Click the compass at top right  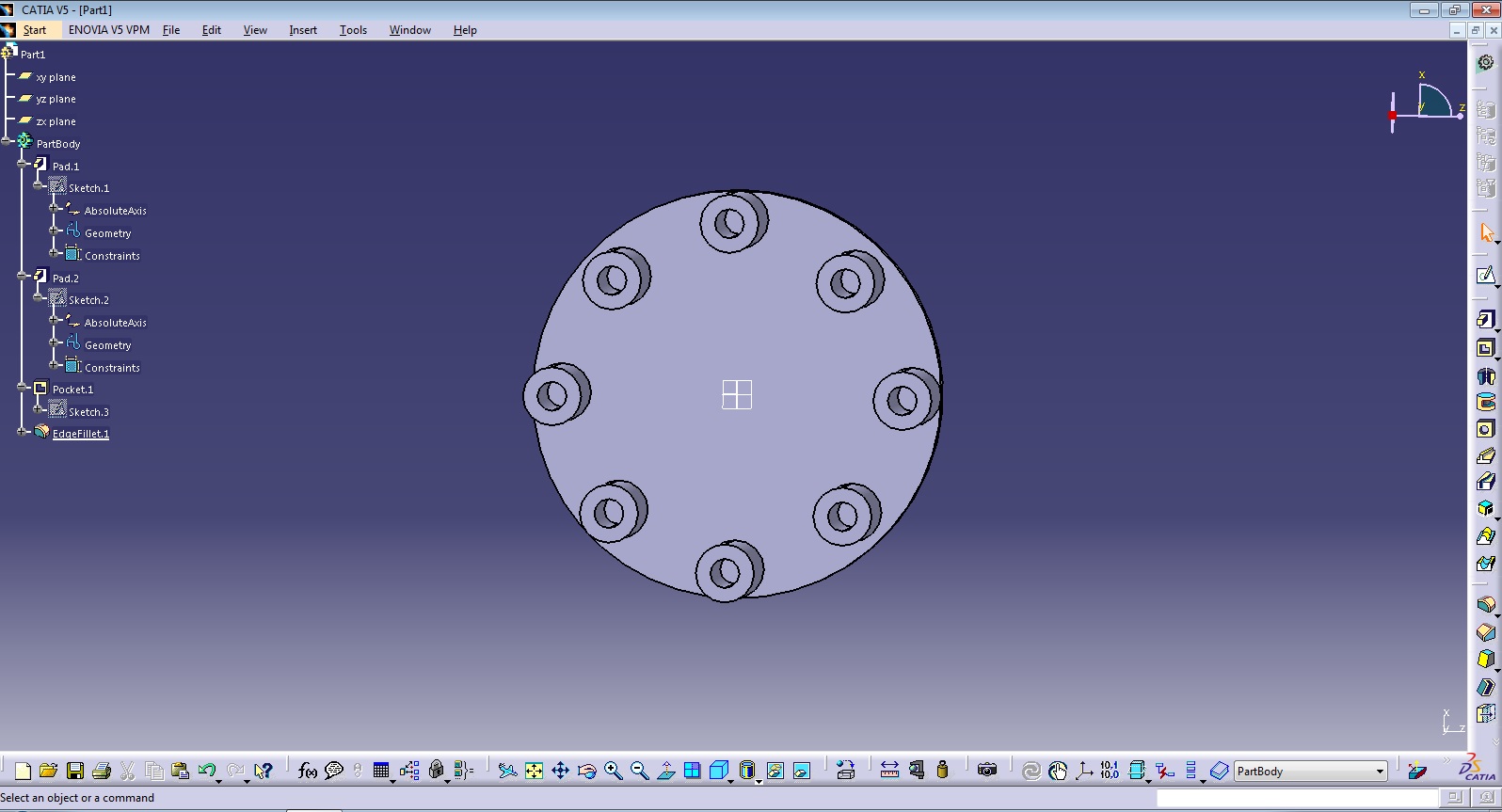[1427, 102]
